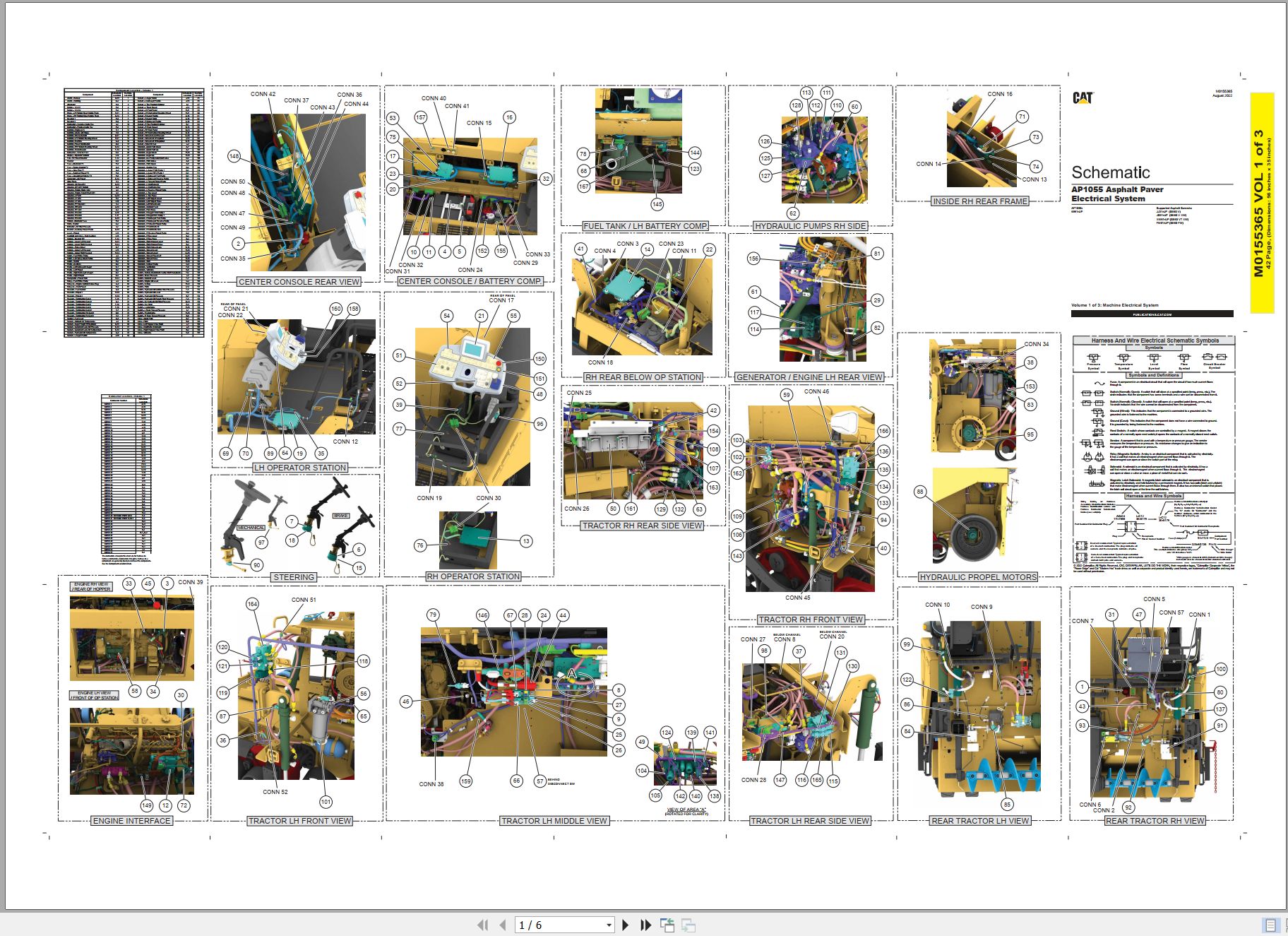Click the previous view icon
The width and height of the screenshot is (1288, 936).
point(667,925)
